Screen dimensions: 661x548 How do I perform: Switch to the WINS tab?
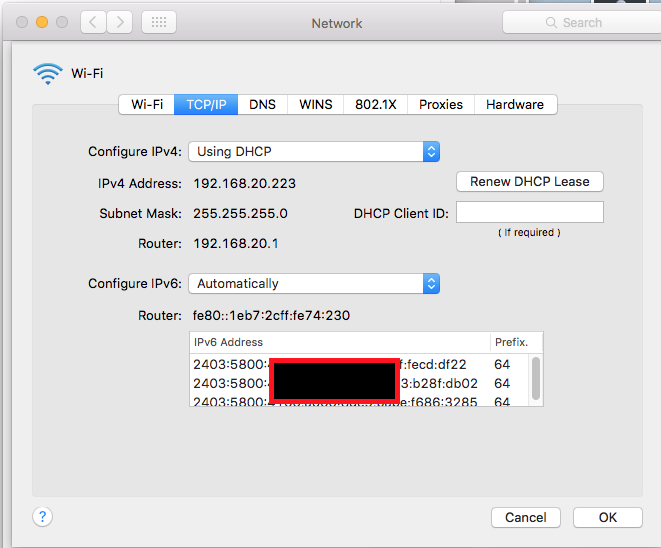(316, 105)
